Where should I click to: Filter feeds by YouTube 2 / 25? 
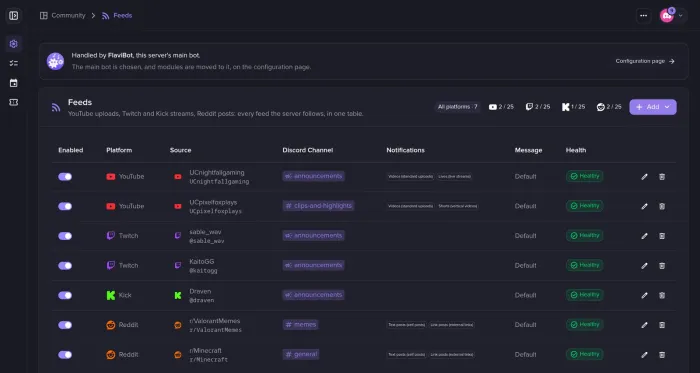[501, 107]
